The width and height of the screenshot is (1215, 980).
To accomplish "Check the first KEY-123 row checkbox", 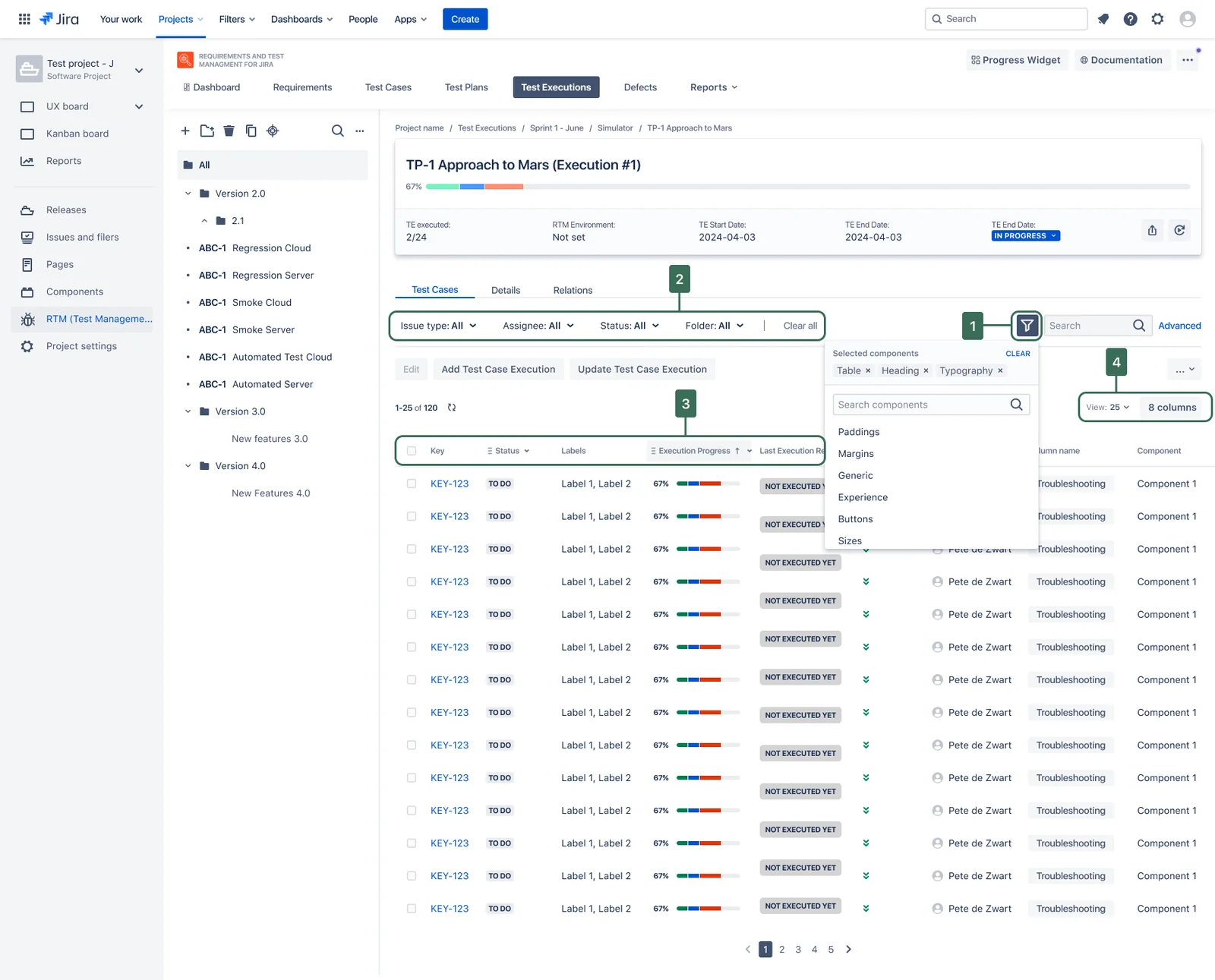I will point(412,484).
